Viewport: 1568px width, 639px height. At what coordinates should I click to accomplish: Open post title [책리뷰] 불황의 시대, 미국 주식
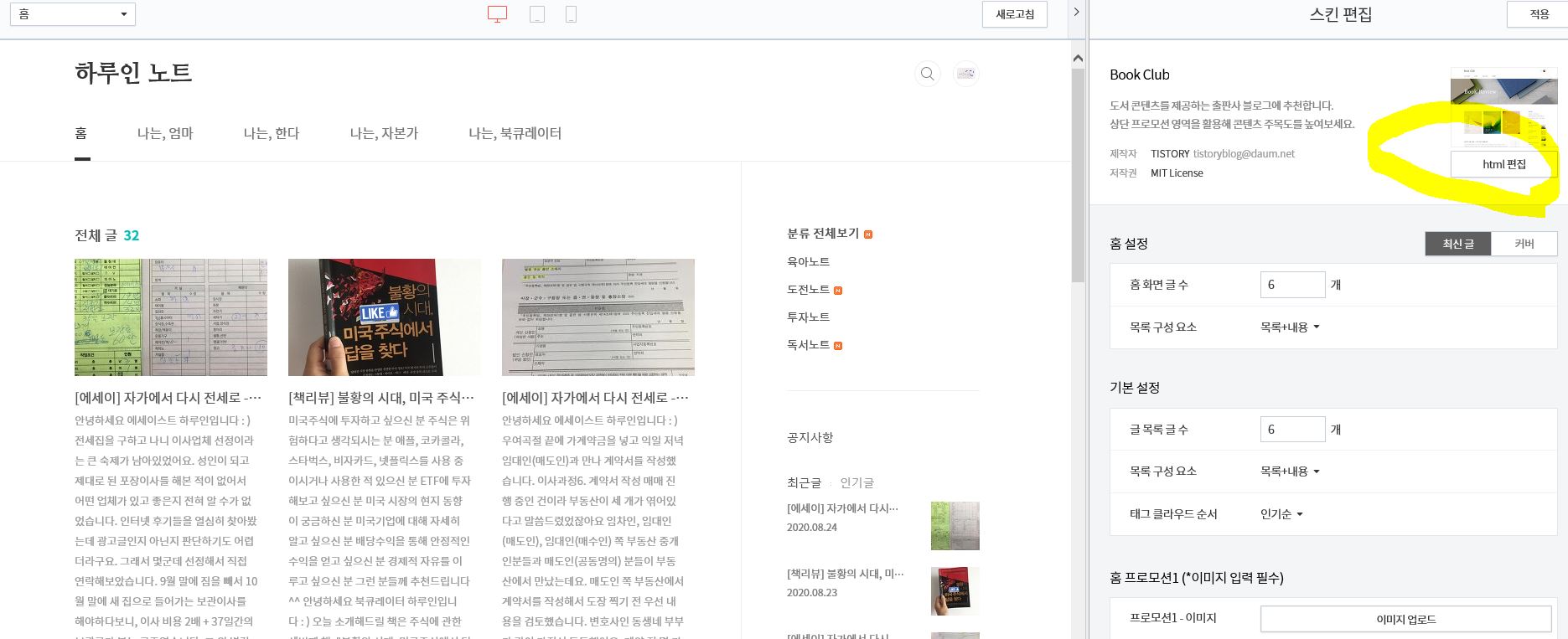pyautogui.click(x=381, y=398)
